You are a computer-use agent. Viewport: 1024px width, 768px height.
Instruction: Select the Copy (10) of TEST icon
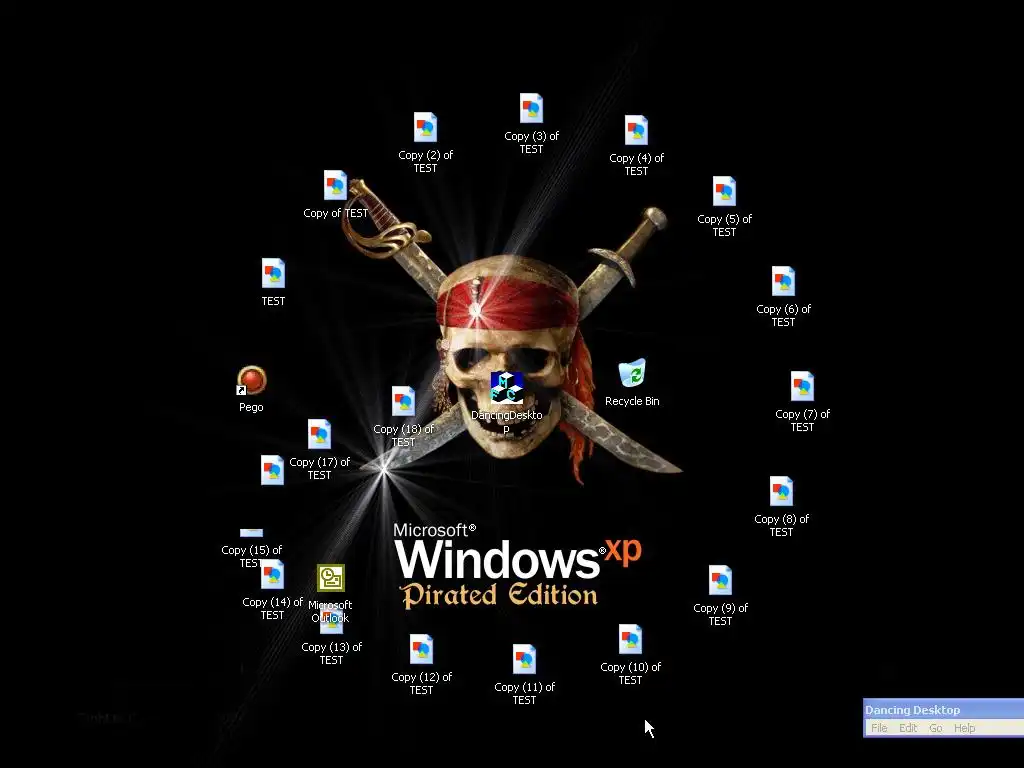pyautogui.click(x=630, y=639)
